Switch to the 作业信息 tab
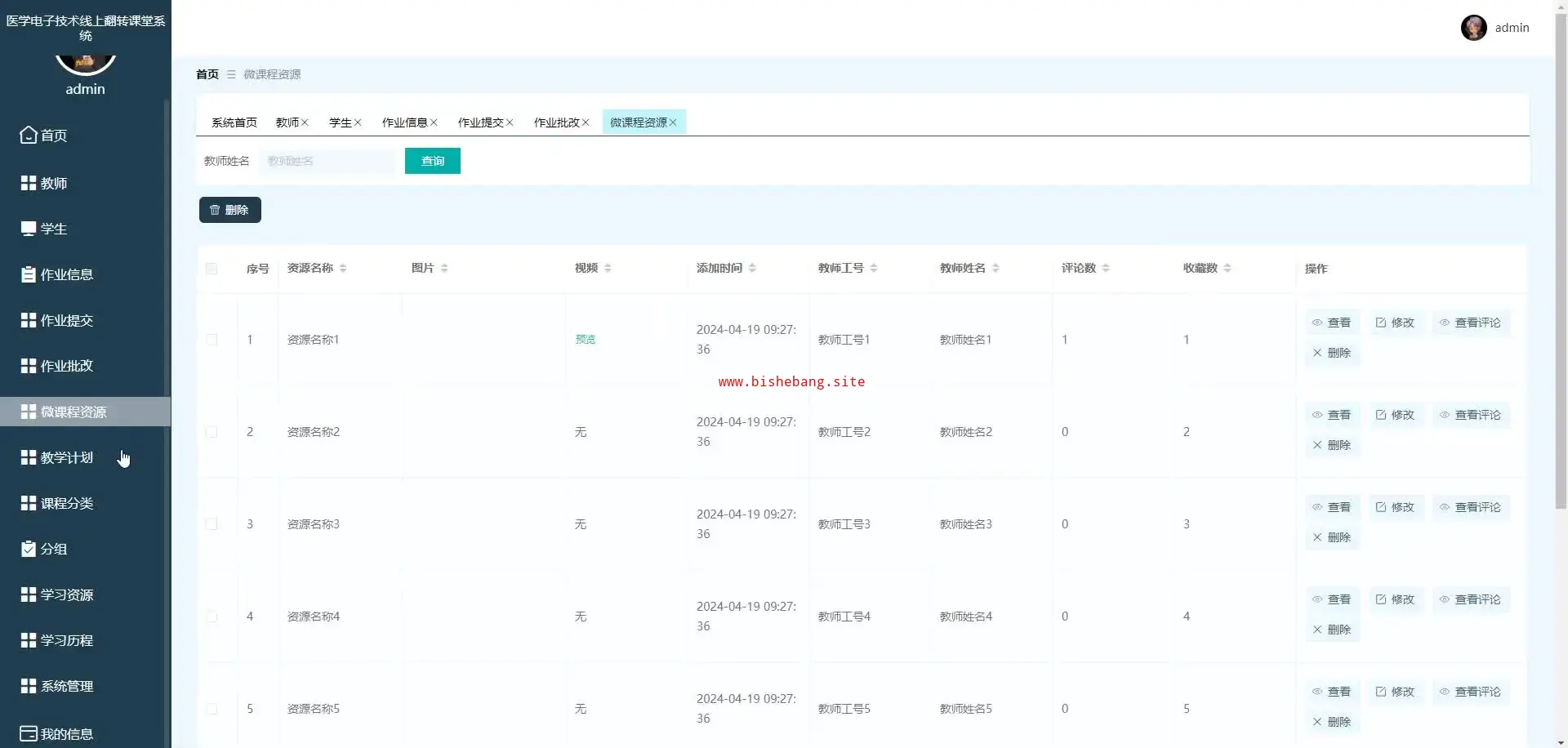The image size is (1568, 748). [x=404, y=122]
